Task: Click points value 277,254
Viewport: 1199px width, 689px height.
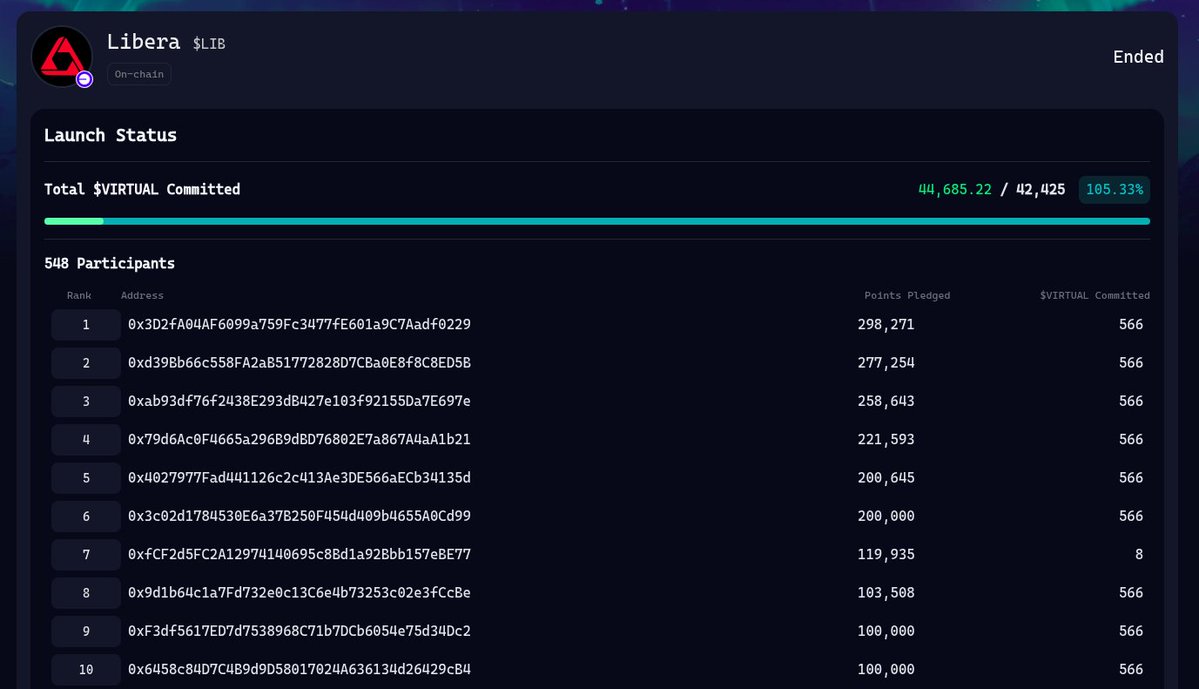Action: [885, 362]
